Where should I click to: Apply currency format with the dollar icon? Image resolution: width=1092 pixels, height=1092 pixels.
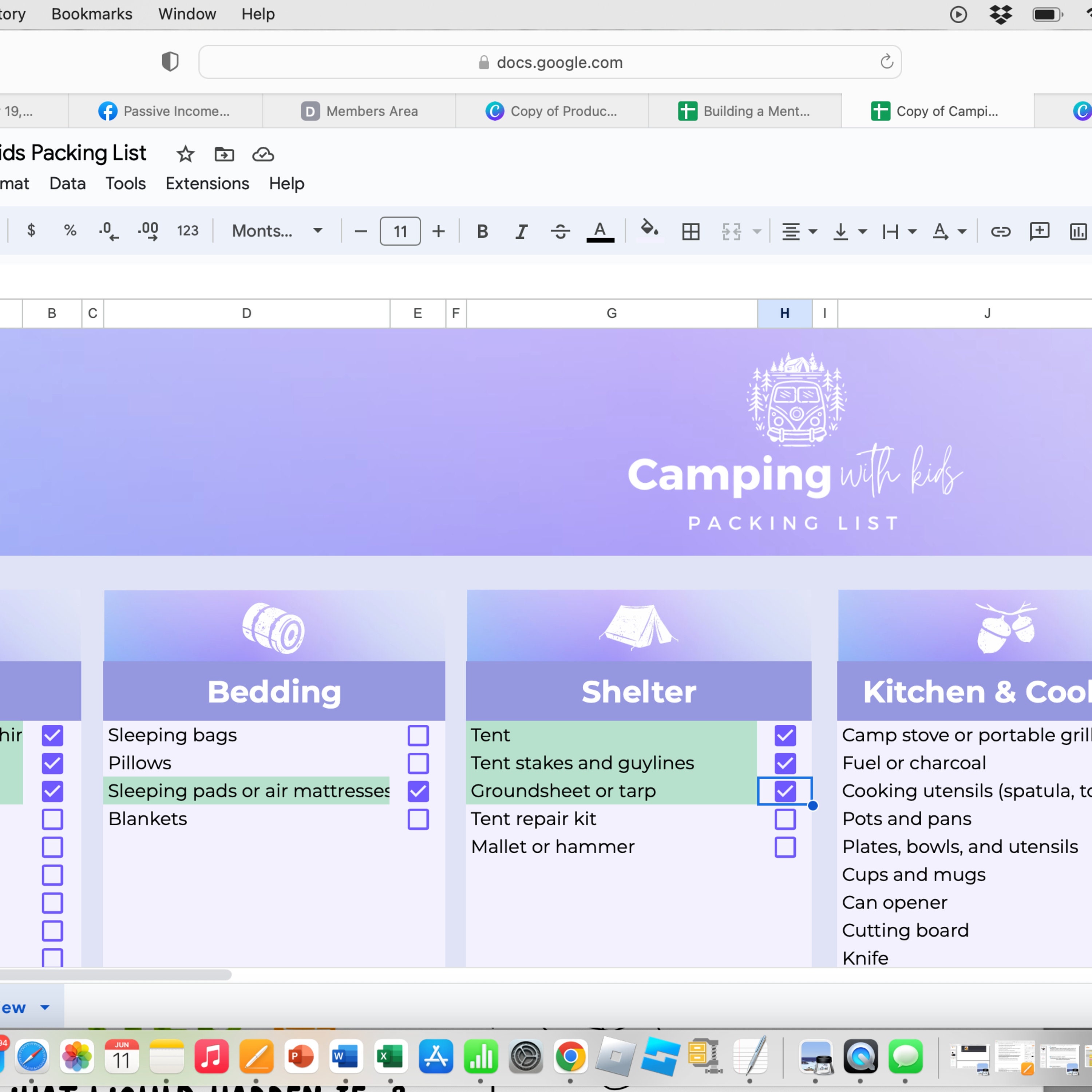click(x=32, y=231)
